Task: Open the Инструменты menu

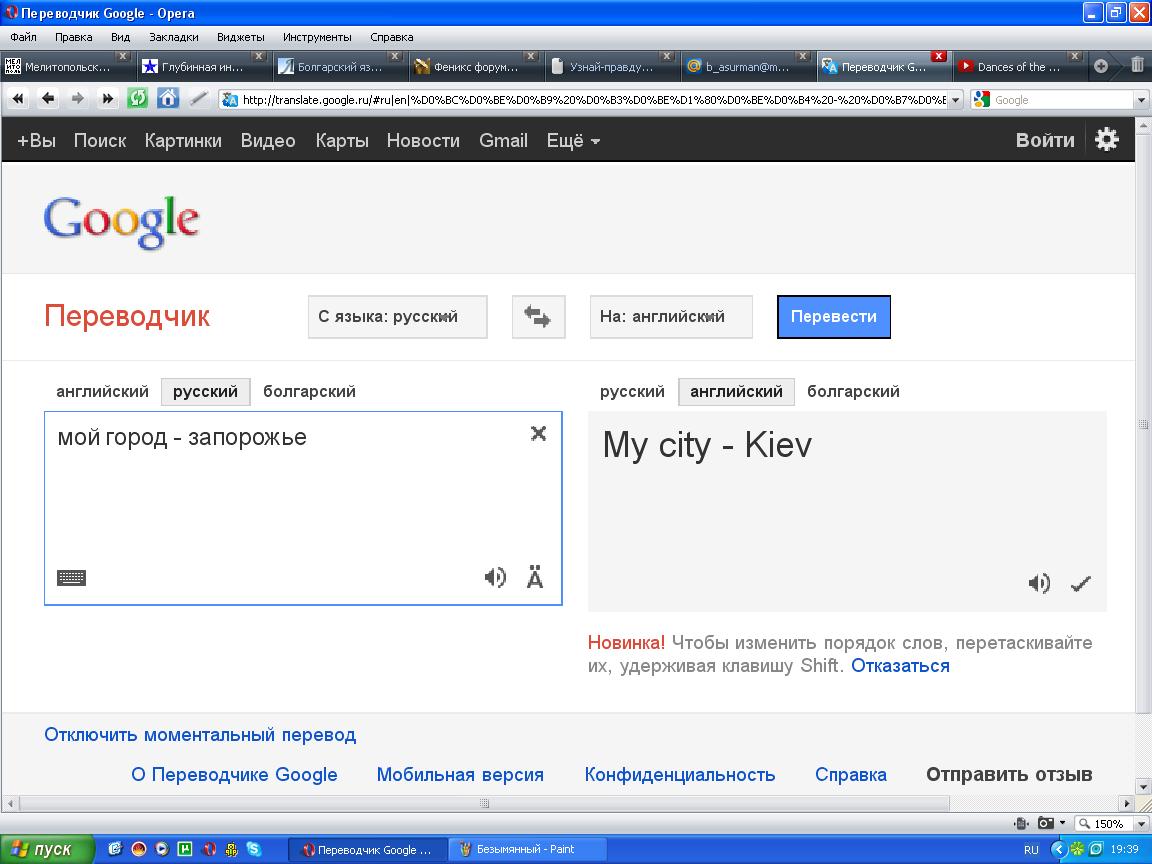Action: pos(317,37)
